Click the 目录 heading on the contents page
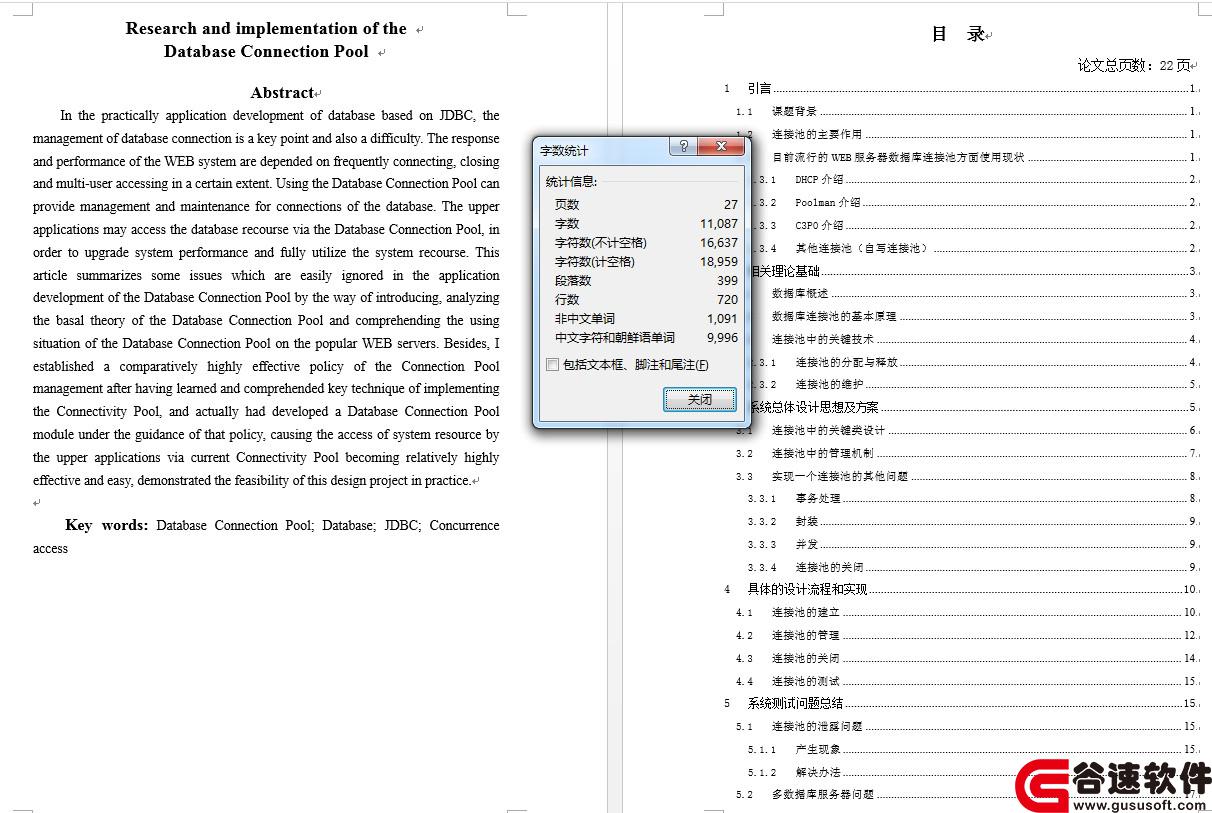Viewport: 1212px width, 813px height. 959,33
